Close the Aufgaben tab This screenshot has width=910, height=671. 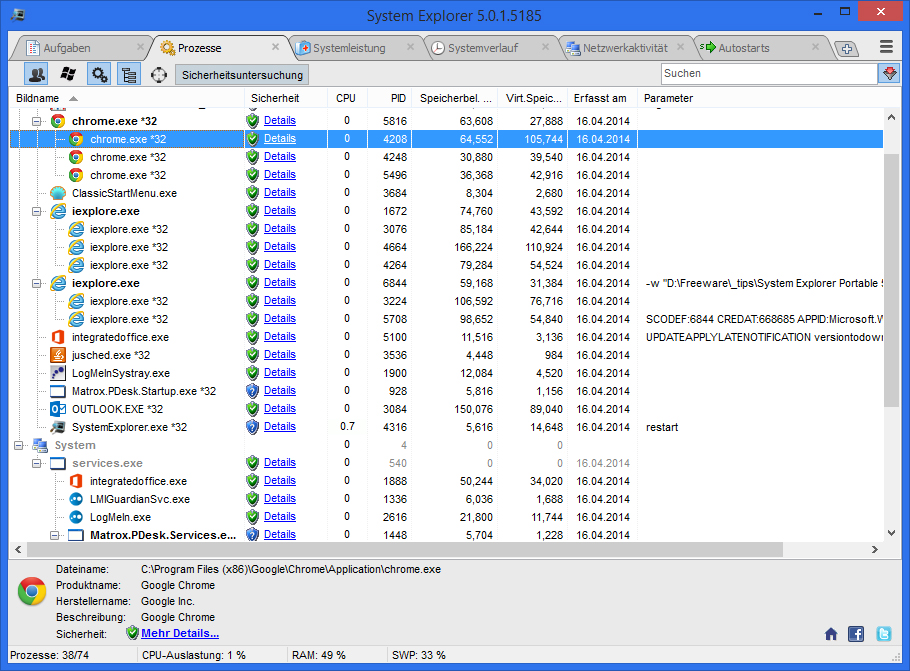point(140,47)
